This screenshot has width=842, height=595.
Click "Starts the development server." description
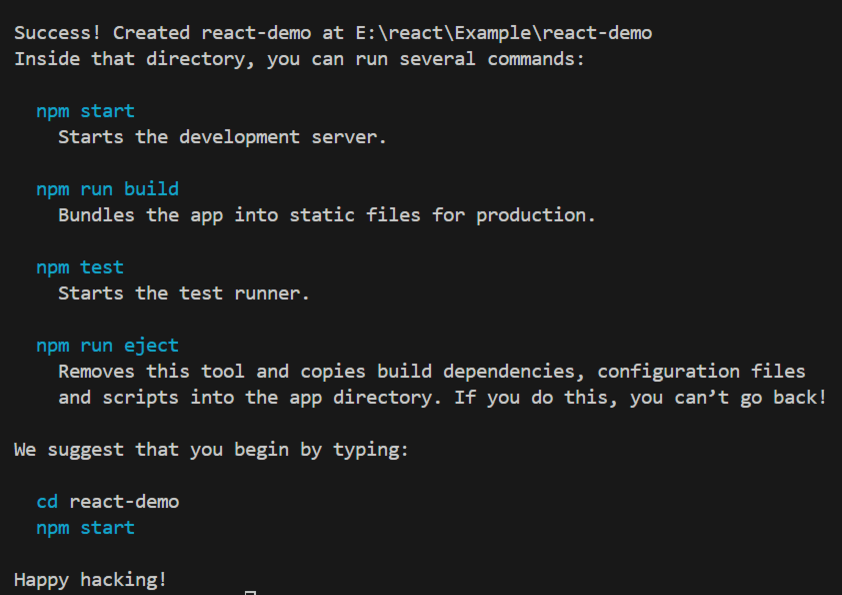[222, 137]
